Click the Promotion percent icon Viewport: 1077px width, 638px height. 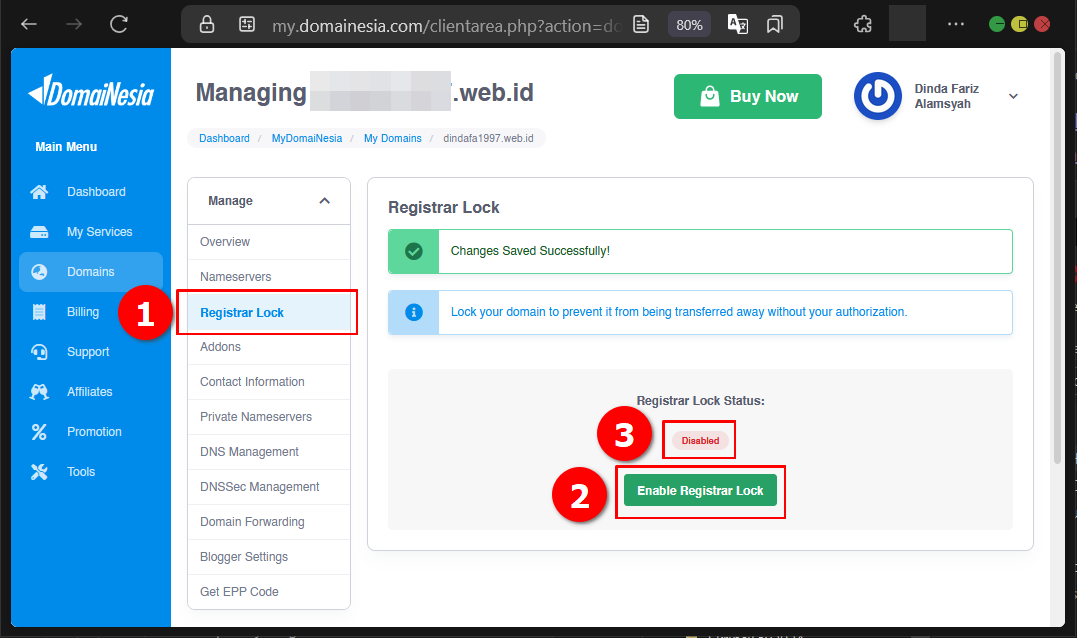pos(39,431)
